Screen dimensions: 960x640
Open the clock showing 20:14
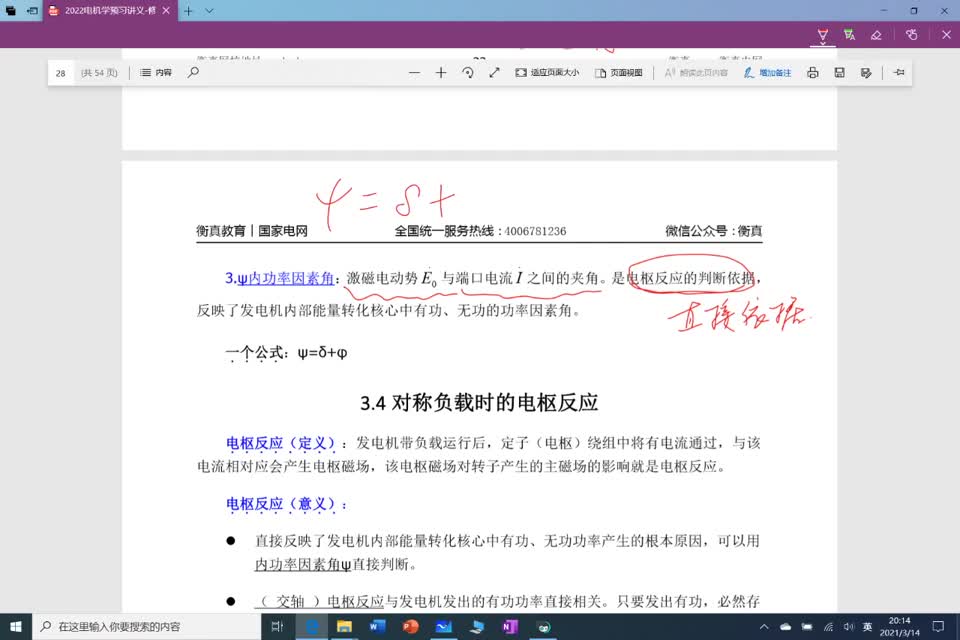[x=899, y=627]
